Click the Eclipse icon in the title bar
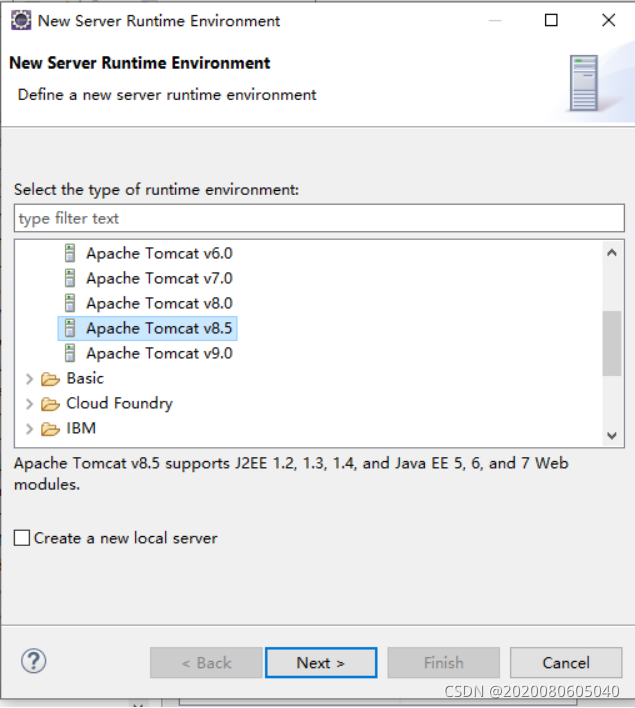The height and width of the screenshot is (708, 635). (21, 21)
